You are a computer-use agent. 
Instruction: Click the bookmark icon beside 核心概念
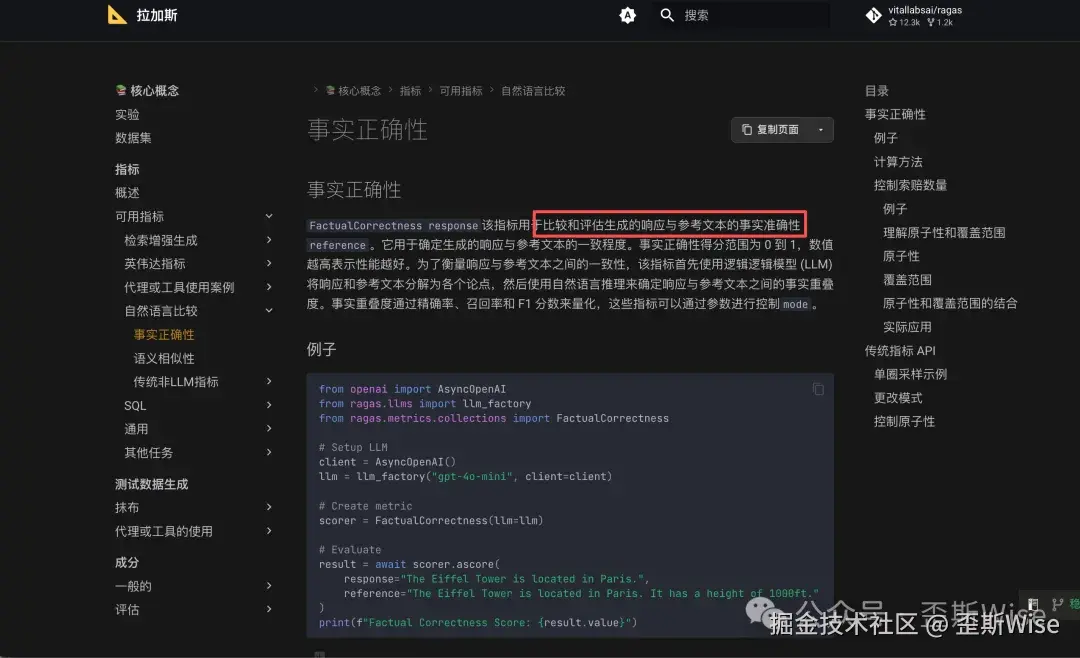pyautogui.click(x=122, y=90)
